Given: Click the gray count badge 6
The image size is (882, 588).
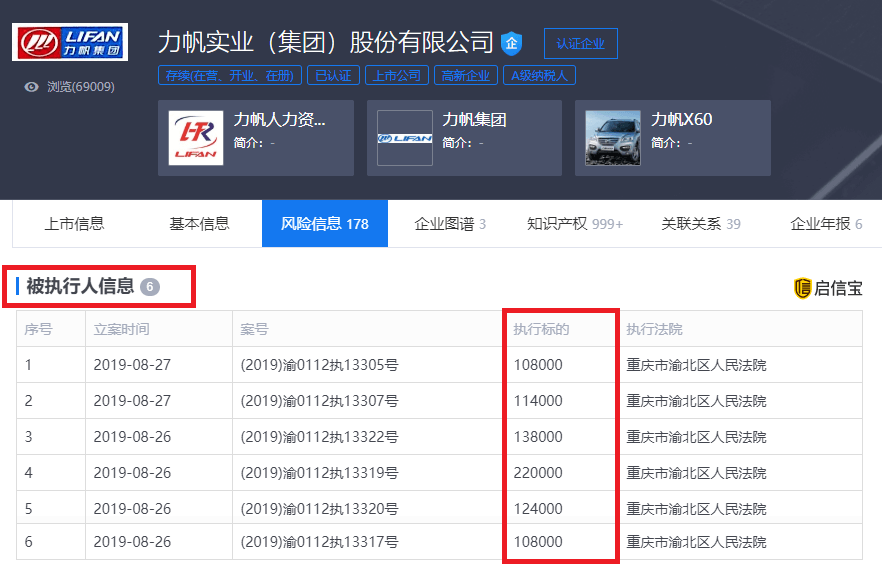Looking at the screenshot, I should point(150,287).
